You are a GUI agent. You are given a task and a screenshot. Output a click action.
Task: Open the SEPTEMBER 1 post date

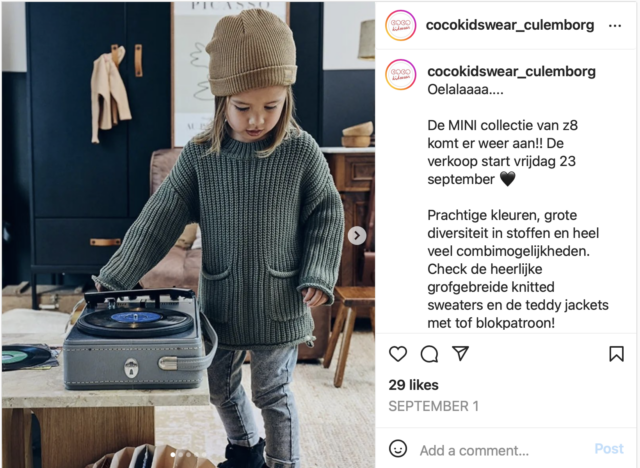tap(433, 406)
